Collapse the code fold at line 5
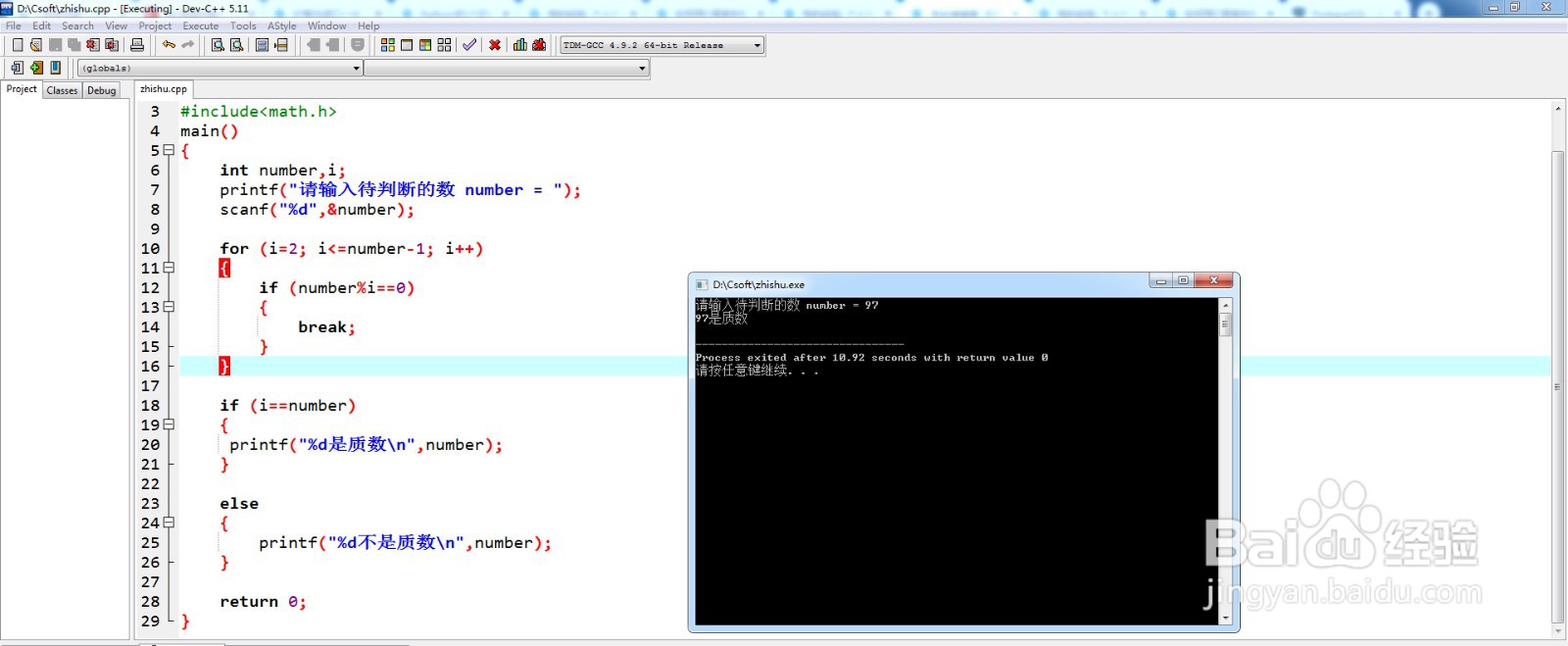 pos(169,150)
